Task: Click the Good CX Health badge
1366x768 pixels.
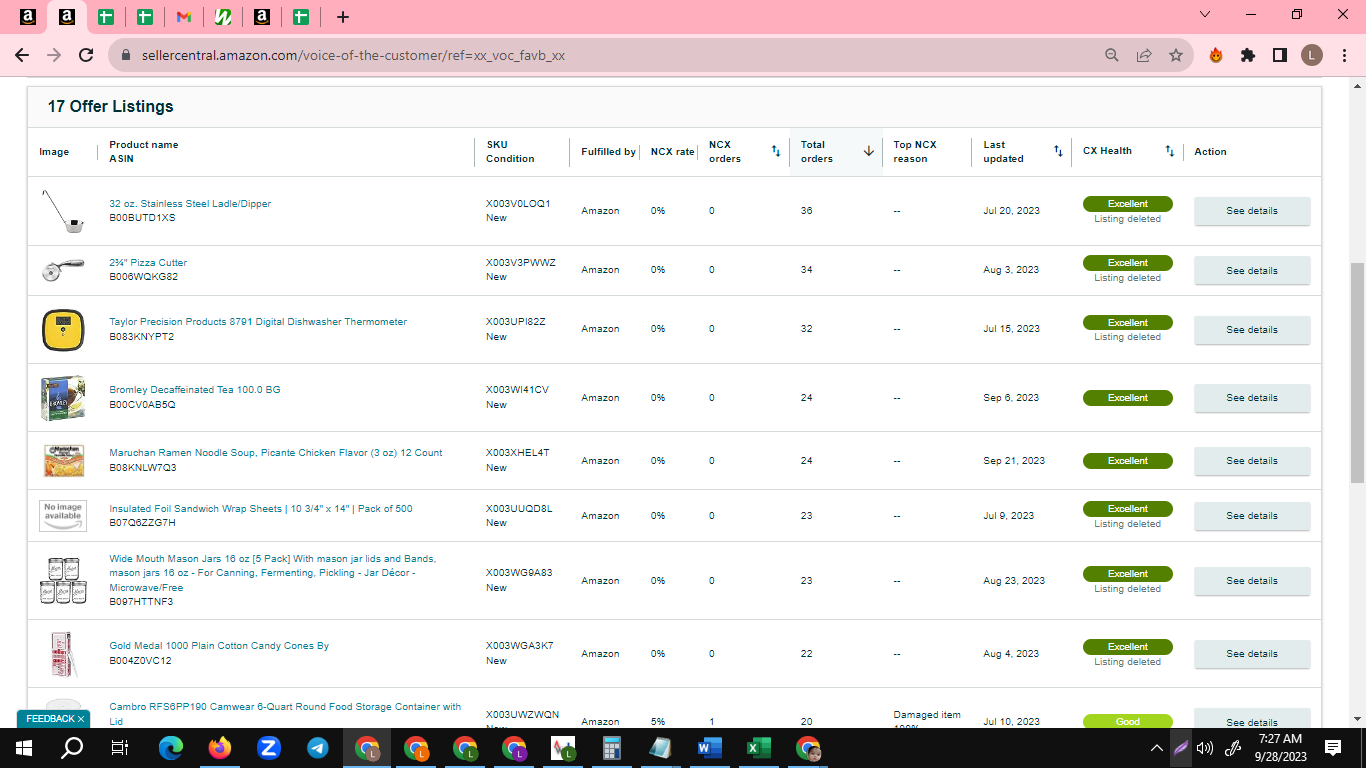Action: pyautogui.click(x=1128, y=722)
